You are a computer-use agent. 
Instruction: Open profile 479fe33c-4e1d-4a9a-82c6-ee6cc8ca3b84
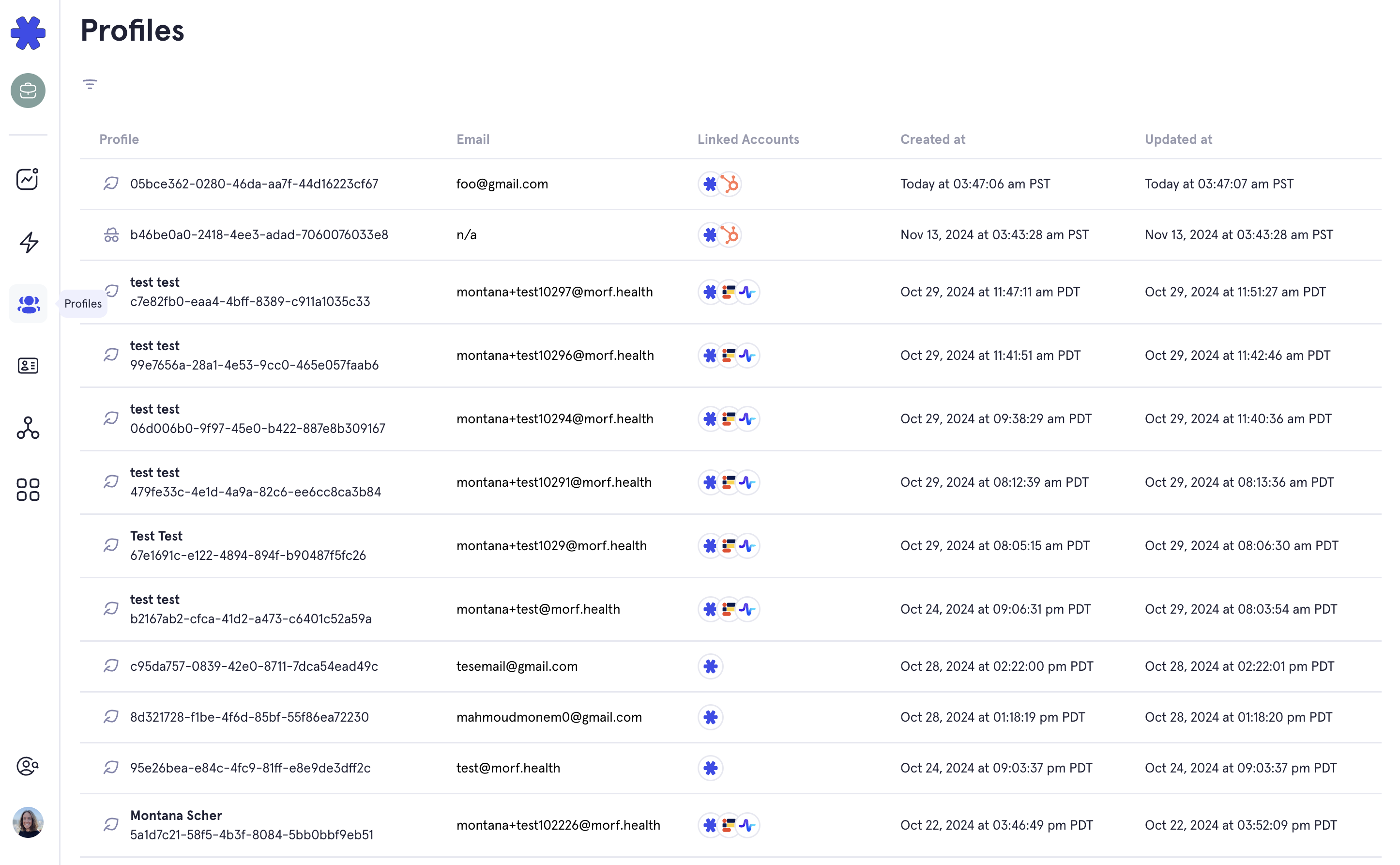pos(256,492)
